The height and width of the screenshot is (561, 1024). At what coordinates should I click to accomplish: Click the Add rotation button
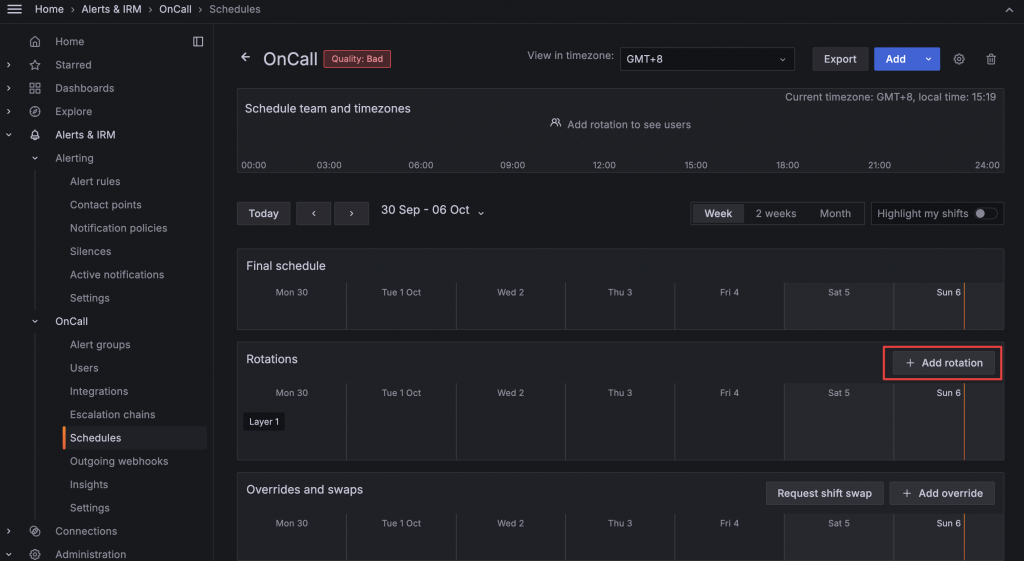944,363
